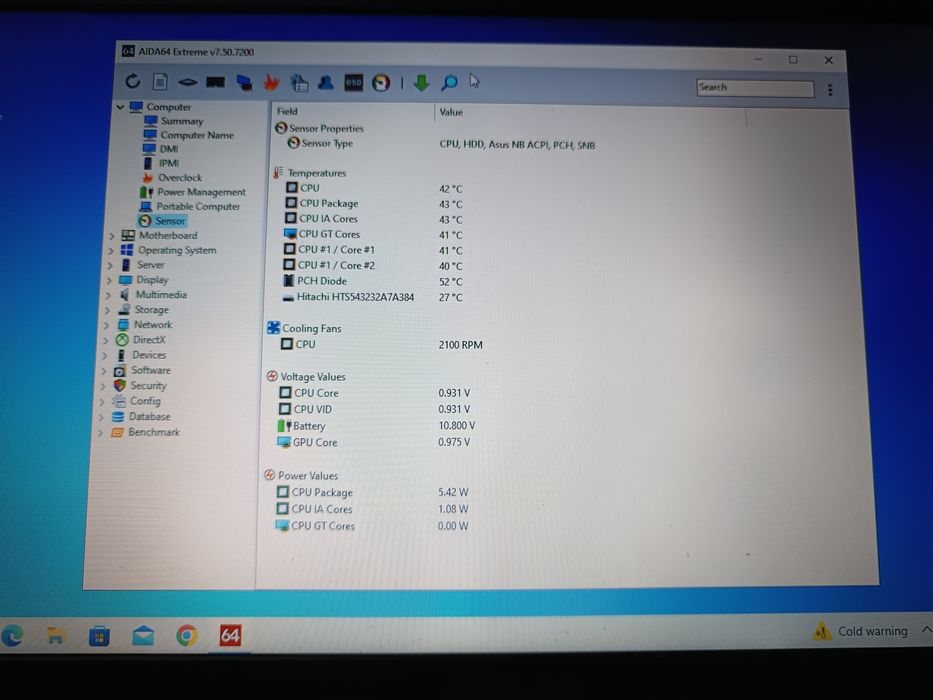Open Google Chrome from the taskbar
The height and width of the screenshot is (700, 933).
pyautogui.click(x=187, y=636)
